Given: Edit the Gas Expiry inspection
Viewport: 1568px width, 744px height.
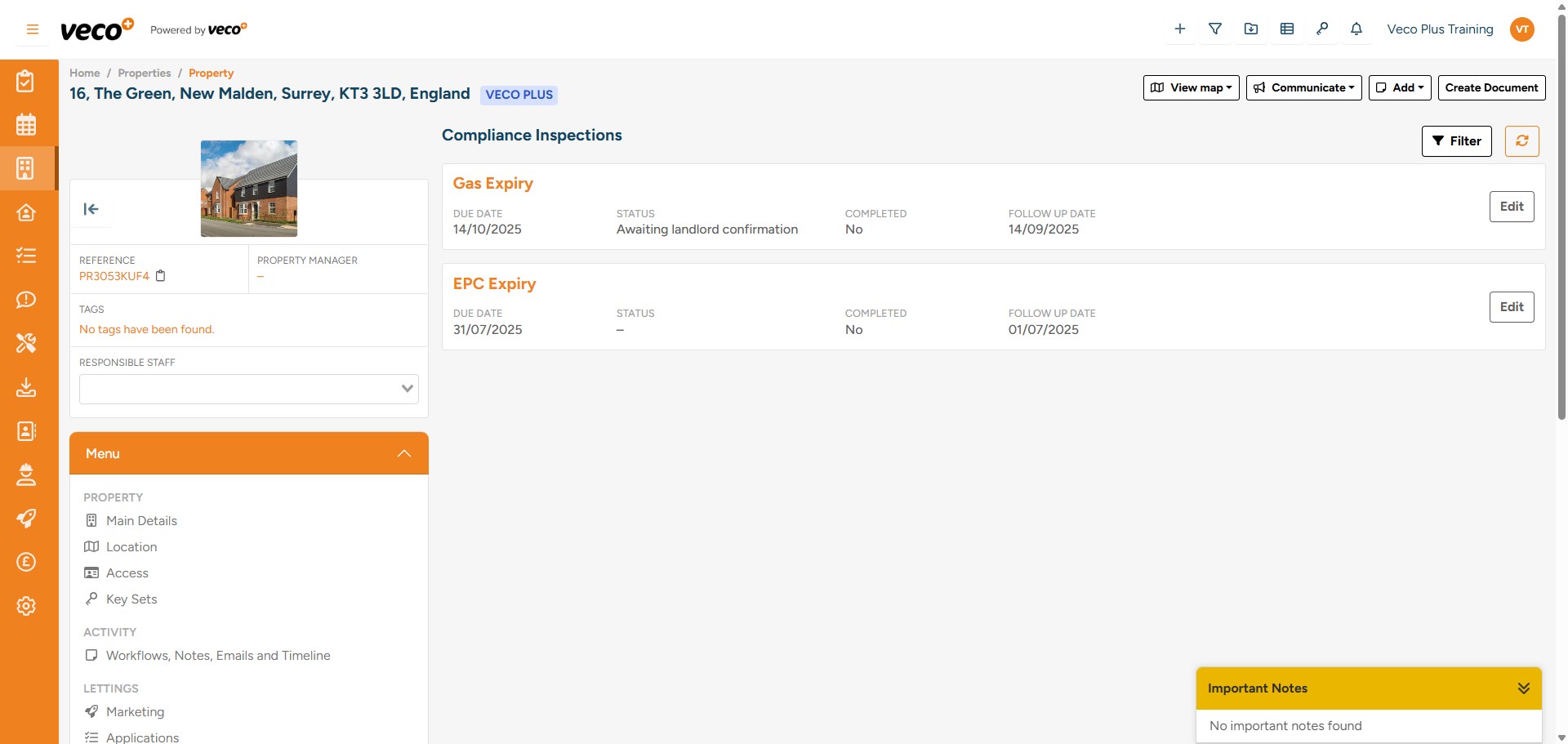Looking at the screenshot, I should [1511, 207].
